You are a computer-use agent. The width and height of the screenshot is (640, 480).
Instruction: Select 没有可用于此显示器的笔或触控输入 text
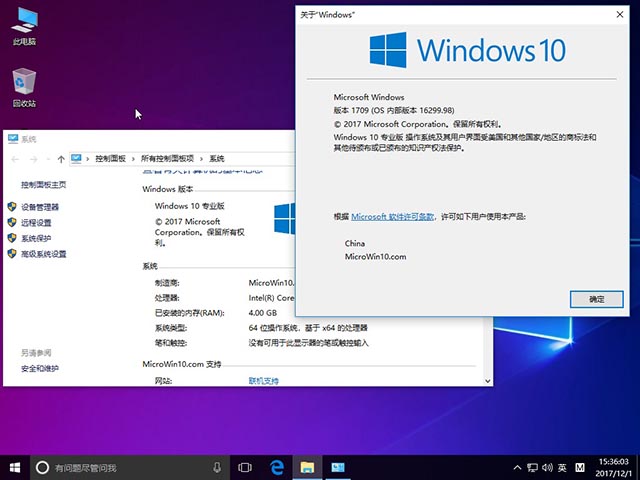(x=308, y=343)
